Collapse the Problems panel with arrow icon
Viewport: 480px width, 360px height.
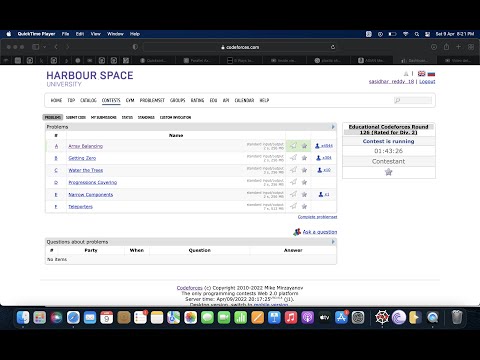(333, 127)
